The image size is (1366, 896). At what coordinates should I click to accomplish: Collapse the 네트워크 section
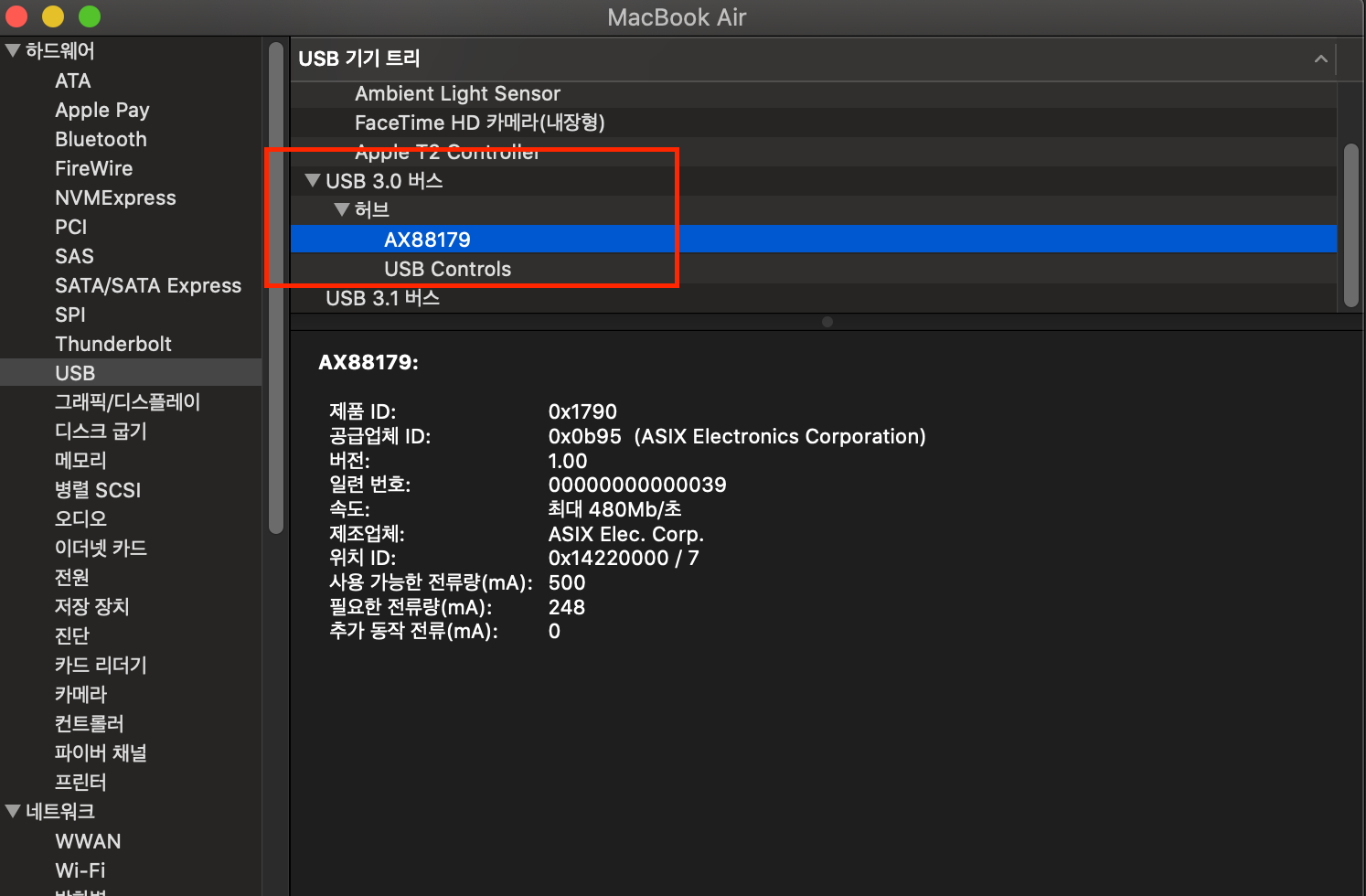[x=13, y=811]
